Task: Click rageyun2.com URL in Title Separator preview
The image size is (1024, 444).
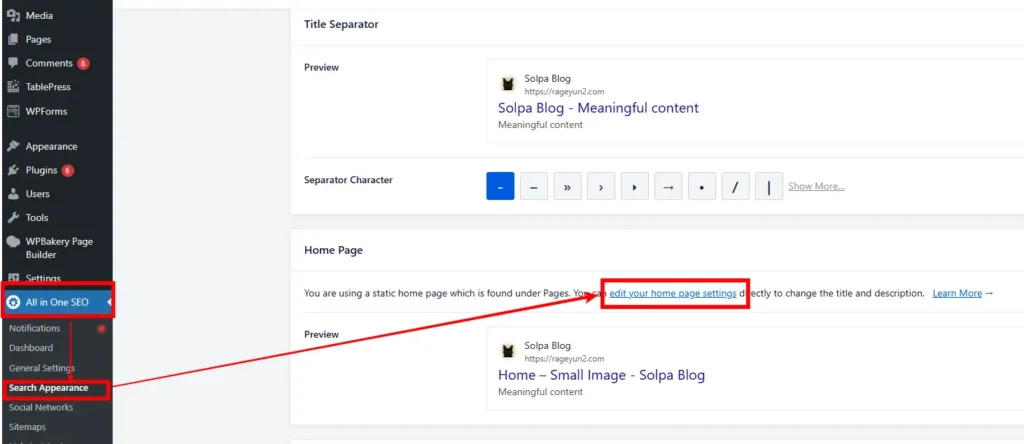Action: tap(564, 91)
